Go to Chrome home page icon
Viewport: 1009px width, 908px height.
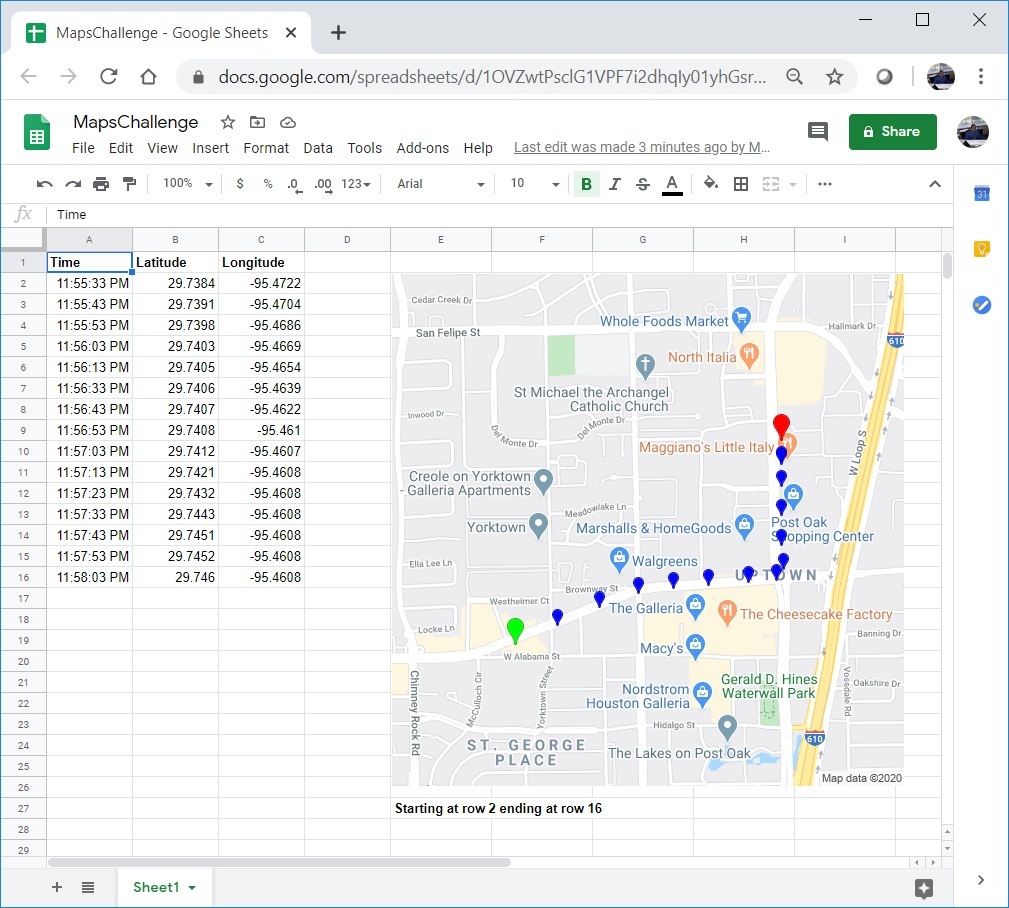[x=148, y=77]
